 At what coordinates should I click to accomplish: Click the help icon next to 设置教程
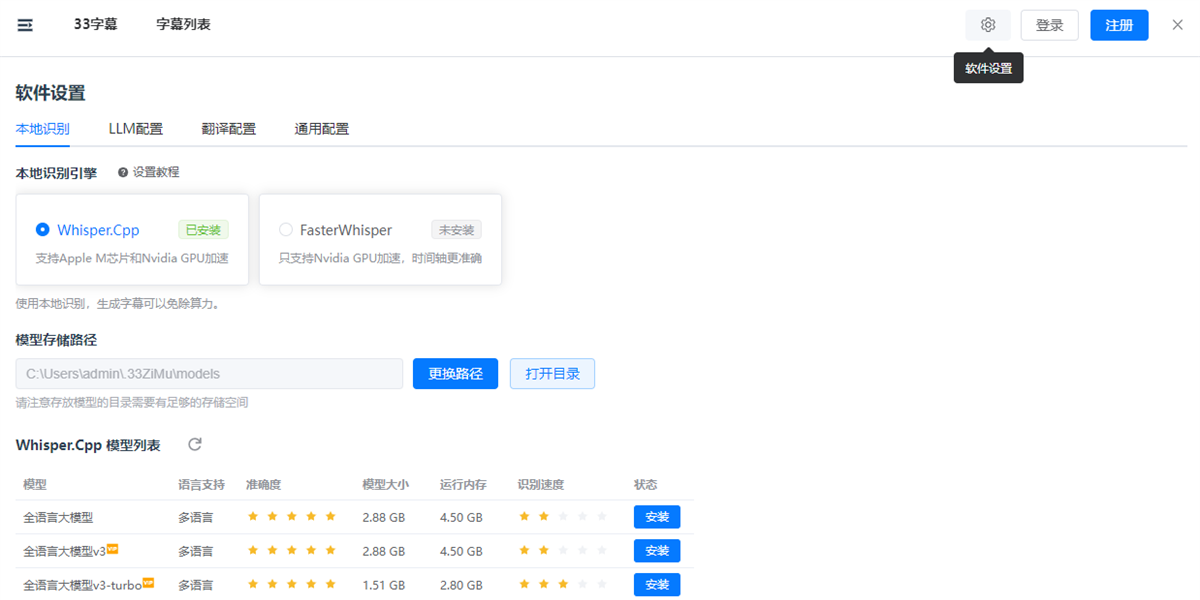[121, 171]
